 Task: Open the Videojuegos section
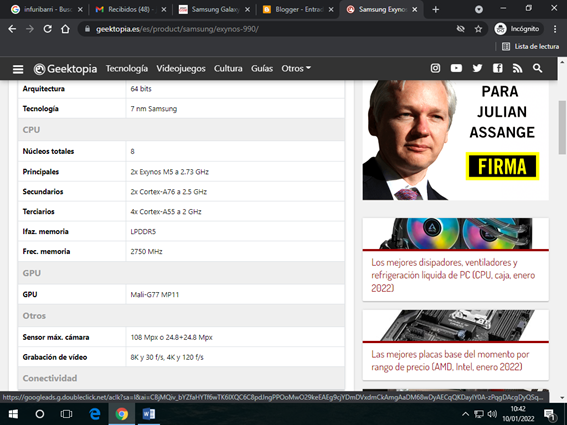point(181,68)
